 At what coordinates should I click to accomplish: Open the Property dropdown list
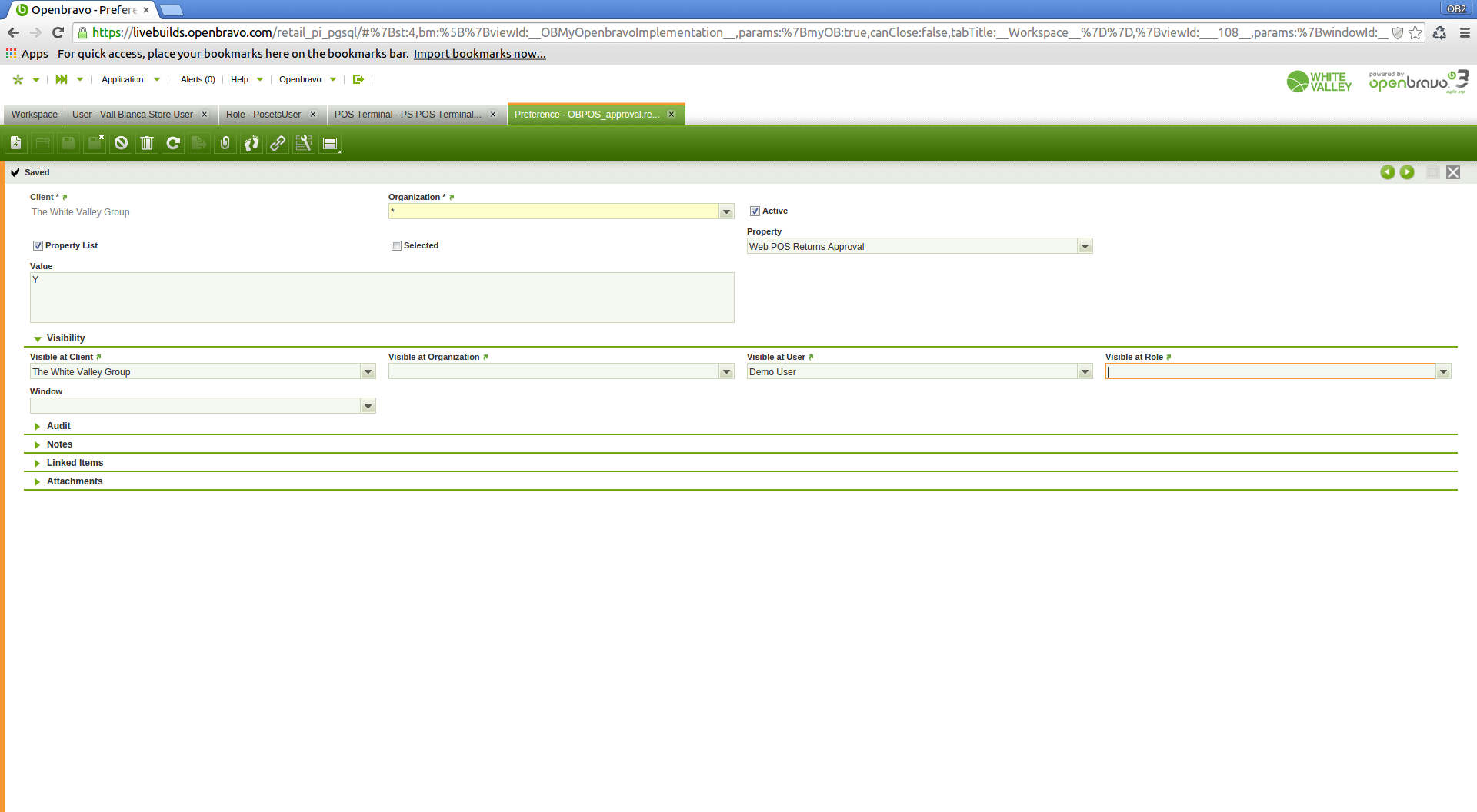pyautogui.click(x=1085, y=246)
